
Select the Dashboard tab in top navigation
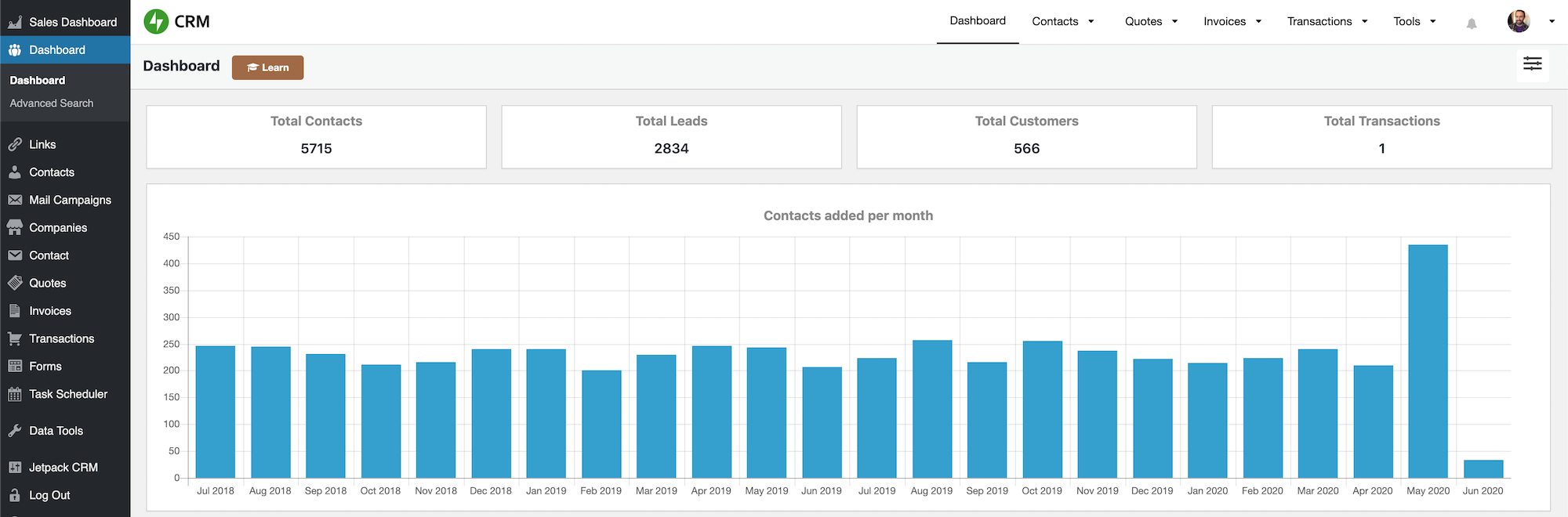[977, 21]
